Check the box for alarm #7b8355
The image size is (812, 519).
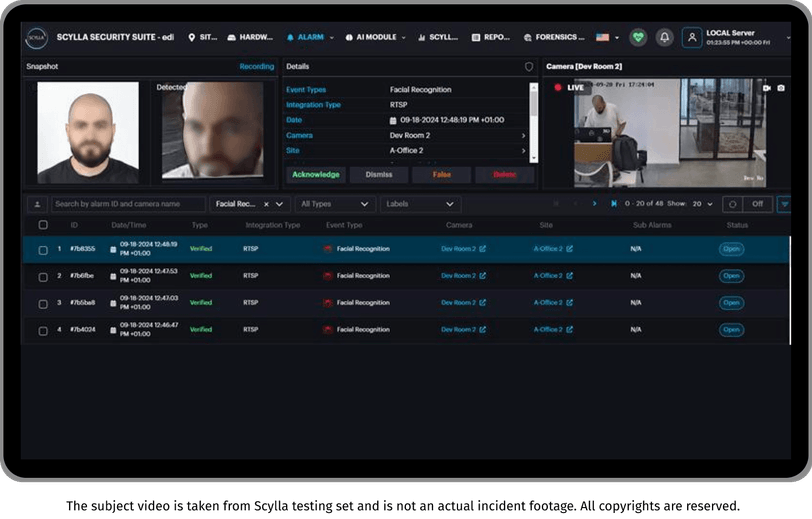coord(43,250)
